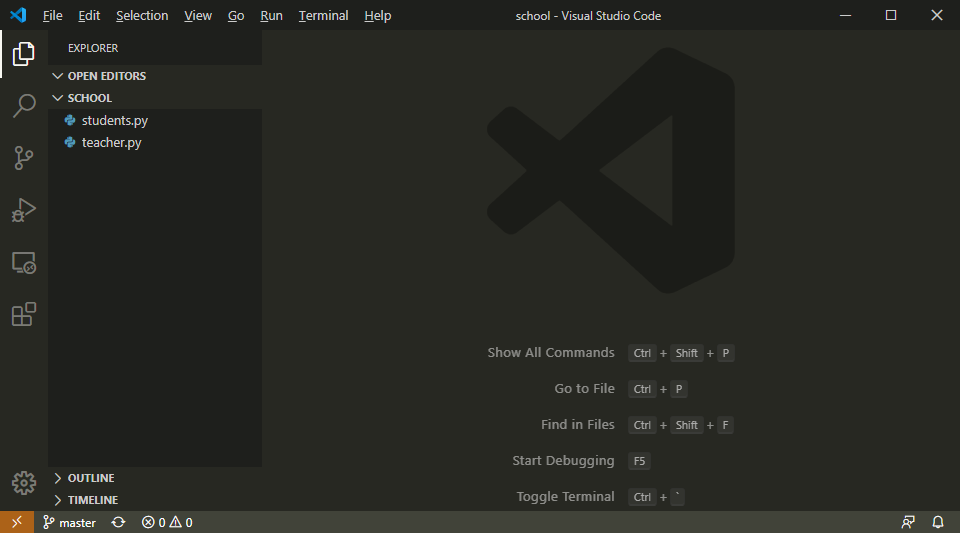Viewport: 960px width, 533px height.
Task: Open remote window indicator in status bar
Action: coord(17,522)
